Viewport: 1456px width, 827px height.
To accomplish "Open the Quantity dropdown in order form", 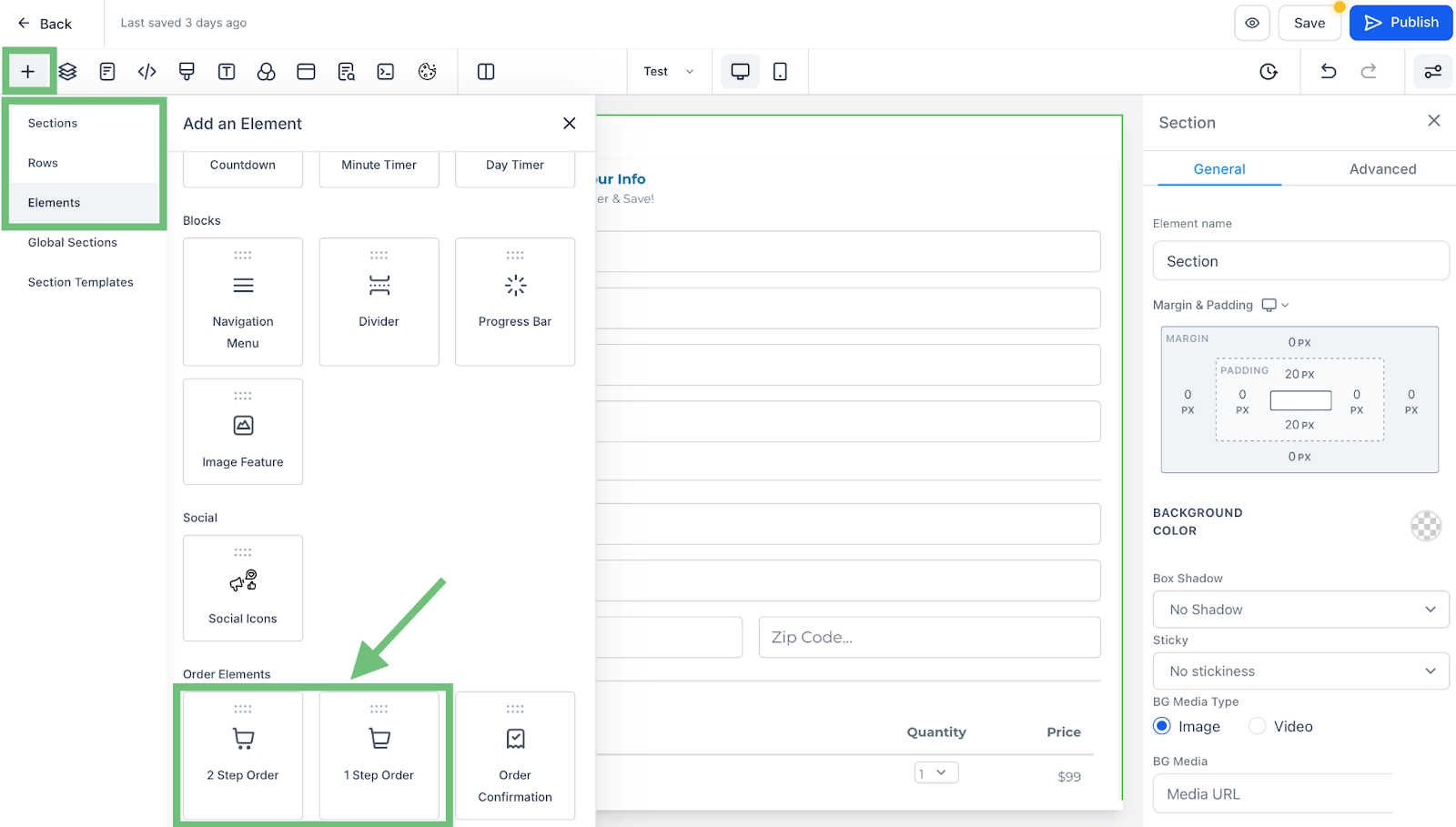I will pyautogui.click(x=936, y=773).
